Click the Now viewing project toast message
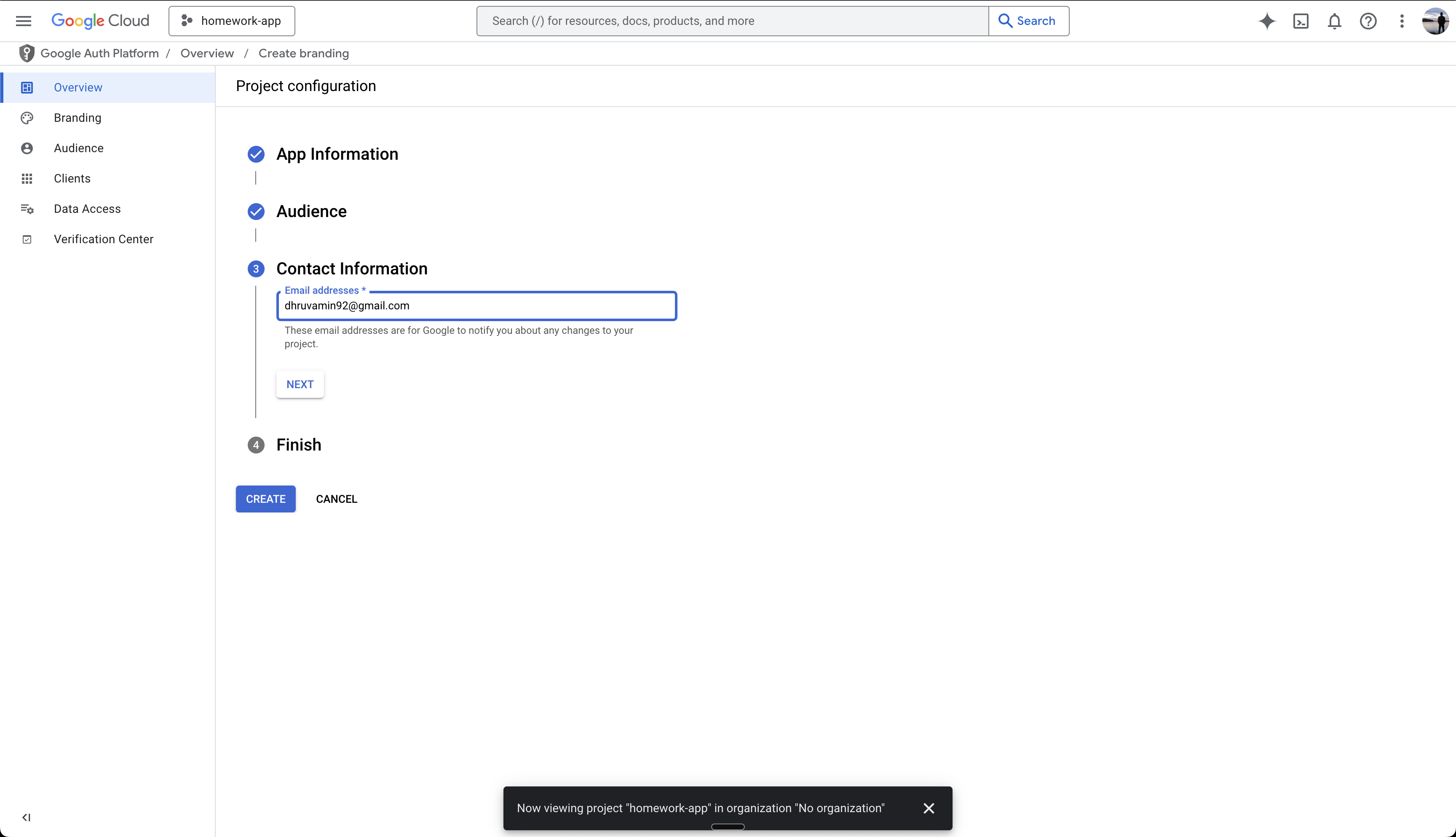 [x=701, y=808]
